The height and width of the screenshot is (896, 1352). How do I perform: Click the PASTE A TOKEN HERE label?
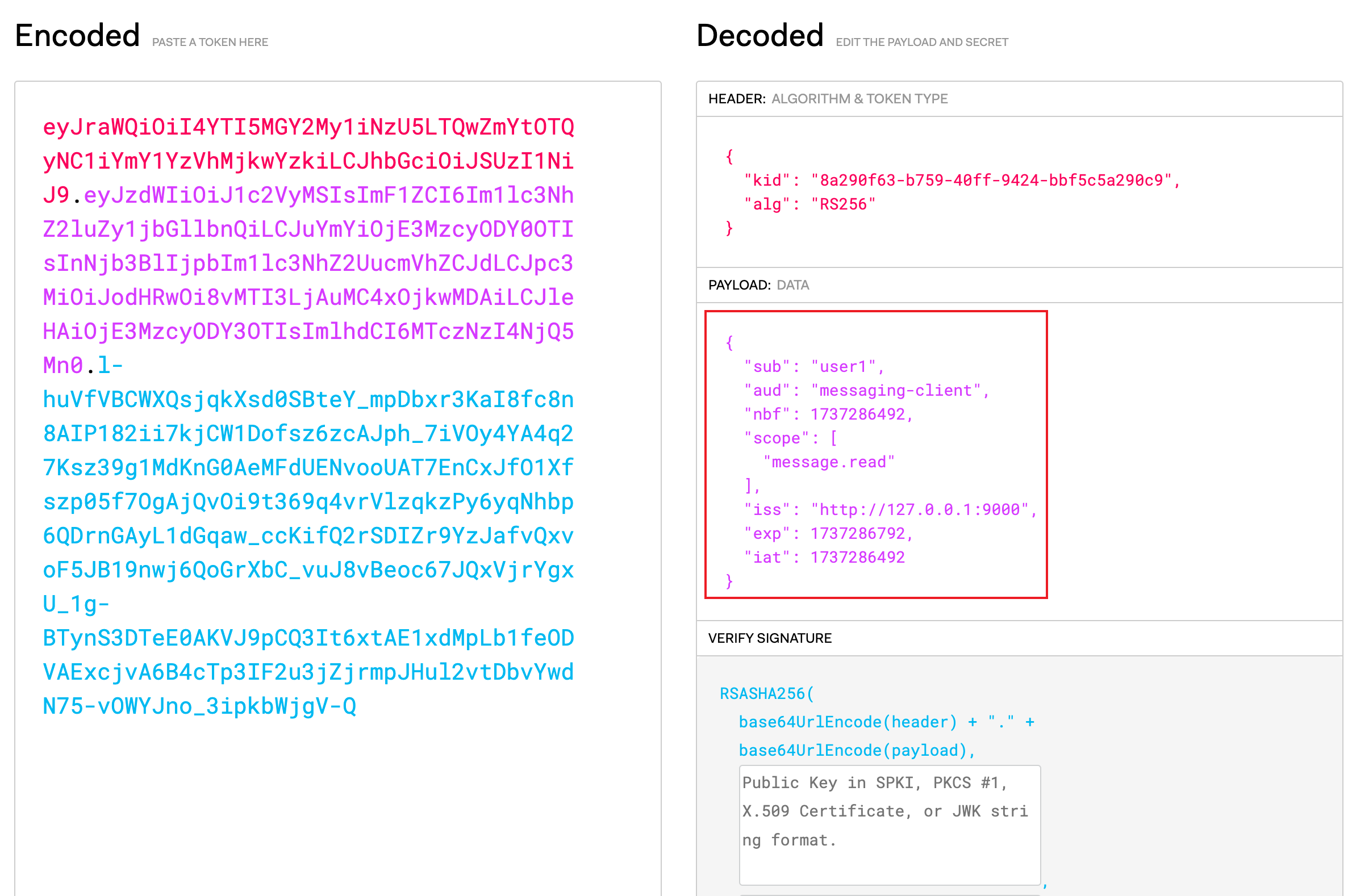pos(210,41)
